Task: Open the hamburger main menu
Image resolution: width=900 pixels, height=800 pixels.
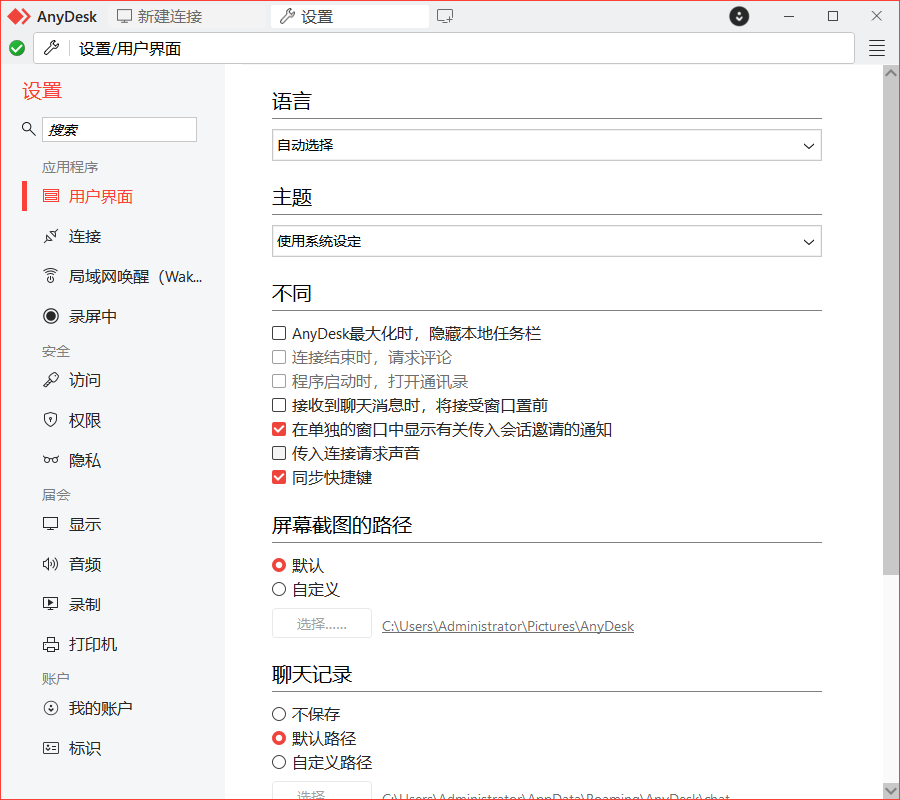Action: tap(876, 48)
